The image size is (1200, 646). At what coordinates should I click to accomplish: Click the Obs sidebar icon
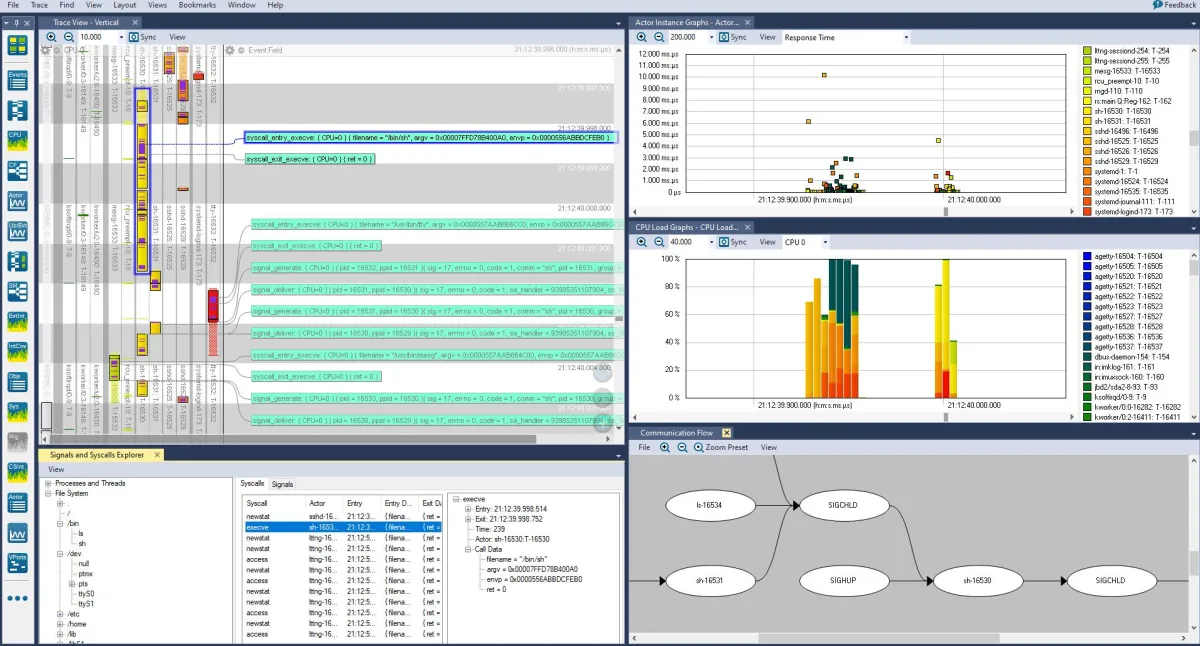coord(17,382)
